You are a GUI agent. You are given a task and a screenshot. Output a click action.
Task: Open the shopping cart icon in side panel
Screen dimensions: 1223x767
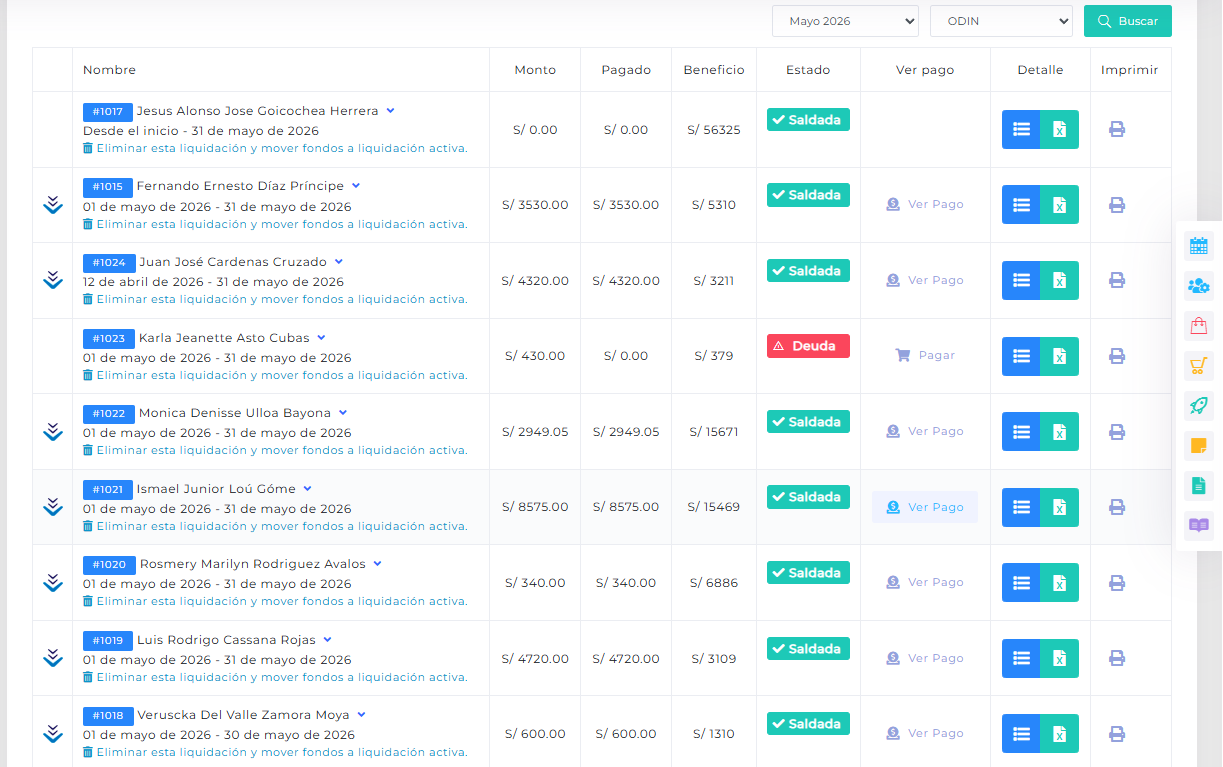click(x=1198, y=366)
